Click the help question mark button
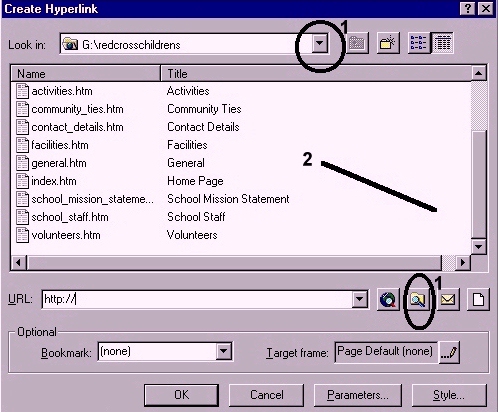The height and width of the screenshot is (412, 498). (x=468, y=8)
